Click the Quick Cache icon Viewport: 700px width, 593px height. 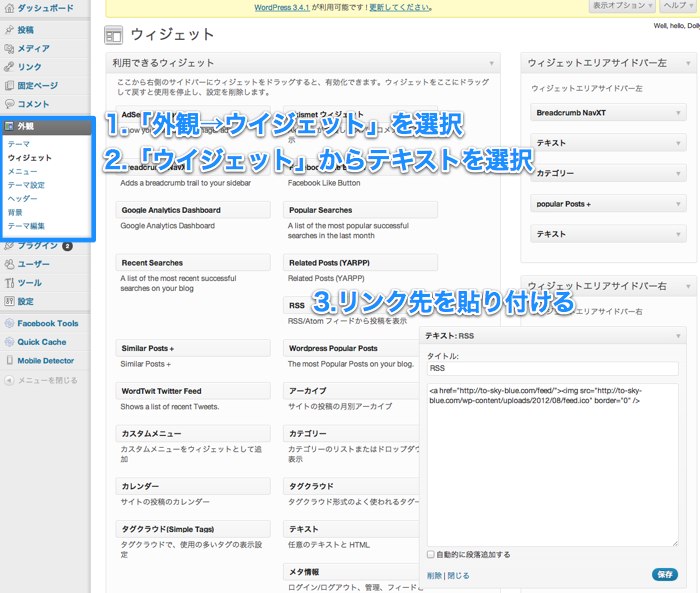pos(9,342)
